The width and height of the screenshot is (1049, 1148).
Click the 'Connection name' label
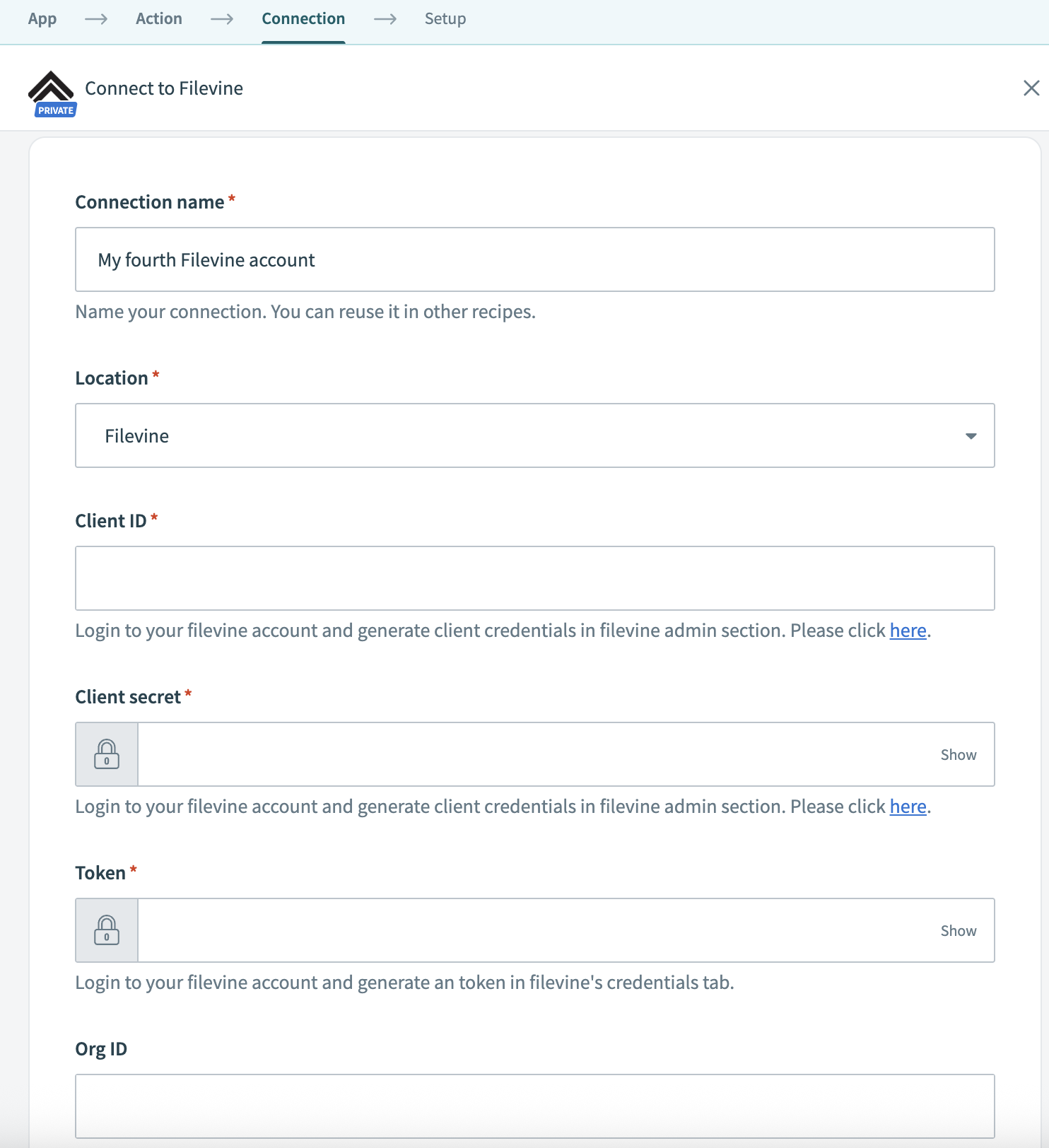pyautogui.click(x=150, y=202)
